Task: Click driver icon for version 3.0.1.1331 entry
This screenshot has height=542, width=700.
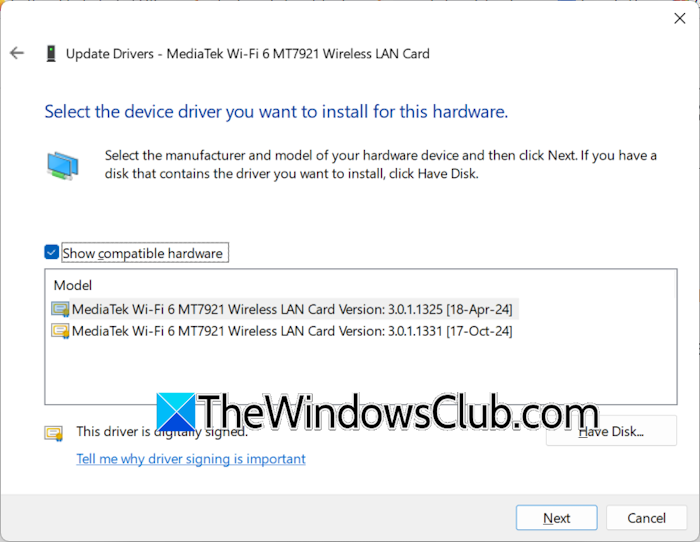Action: click(x=60, y=331)
